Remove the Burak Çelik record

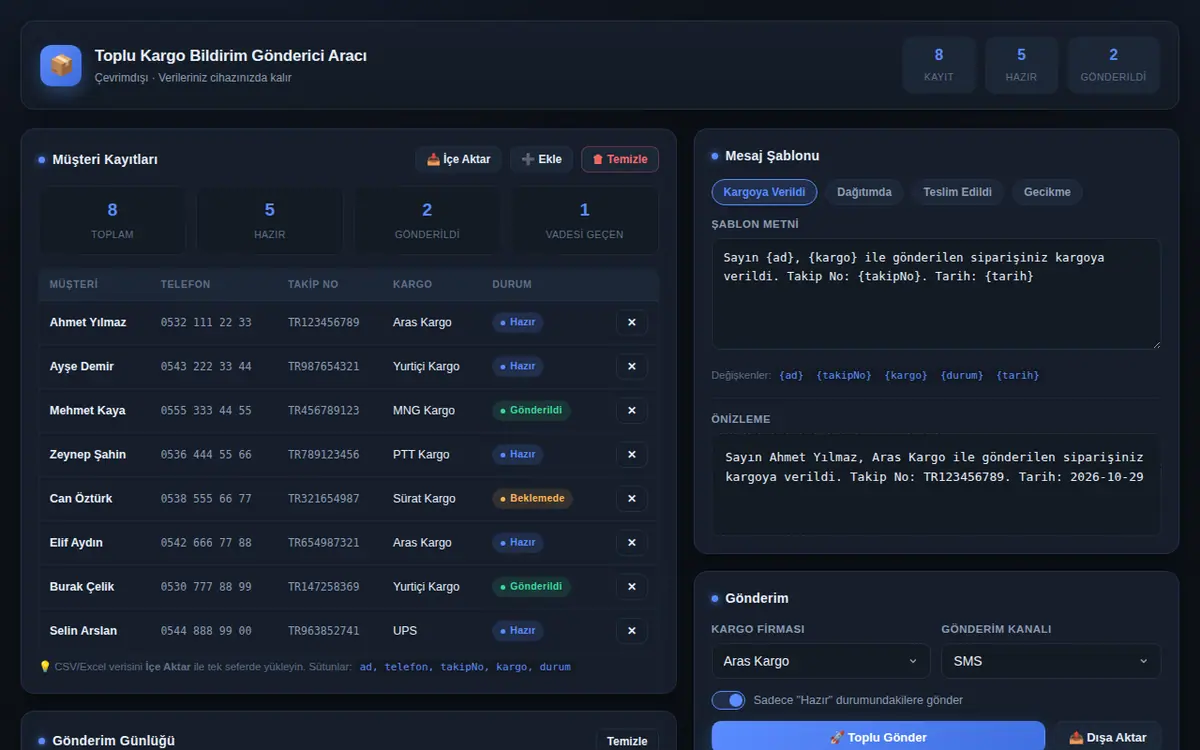tap(631, 586)
